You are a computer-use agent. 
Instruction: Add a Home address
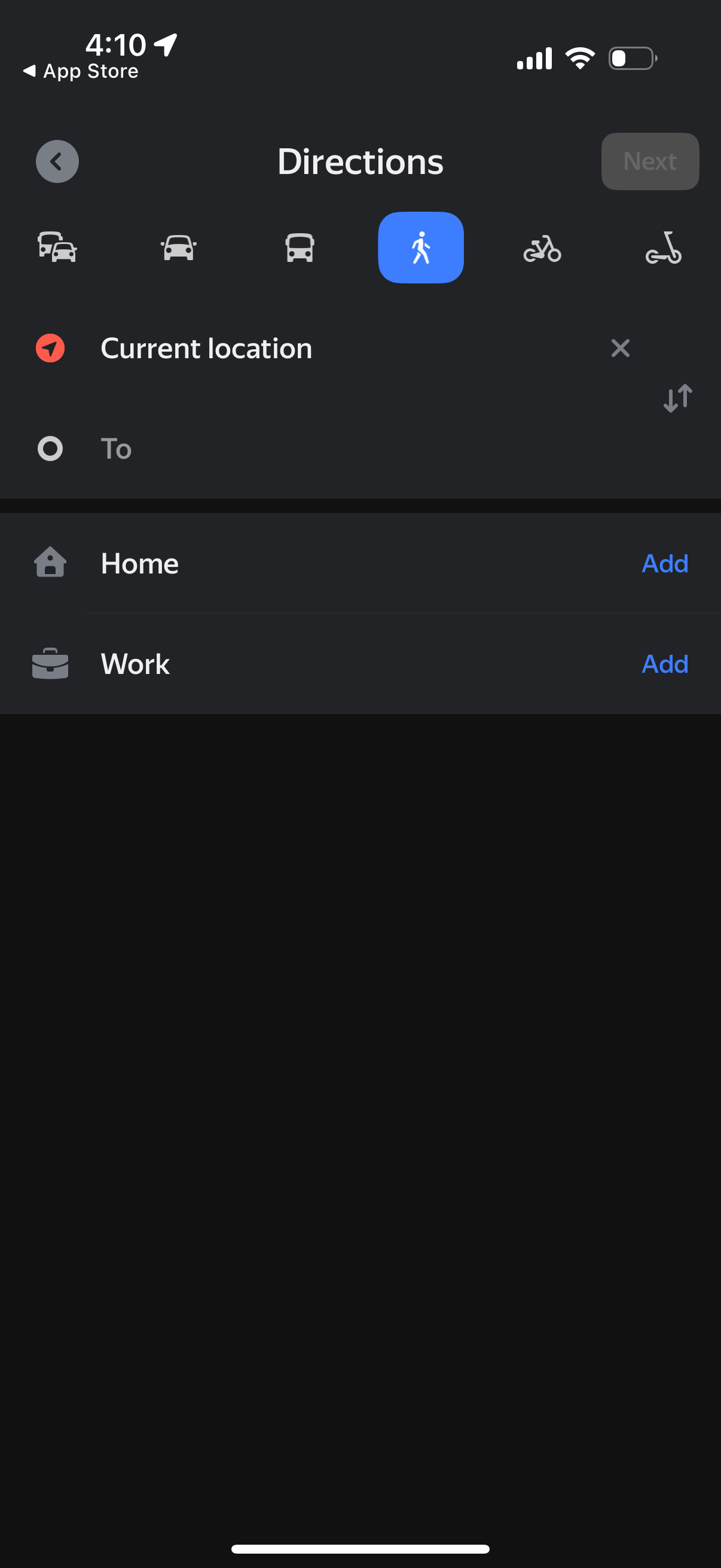click(x=664, y=563)
